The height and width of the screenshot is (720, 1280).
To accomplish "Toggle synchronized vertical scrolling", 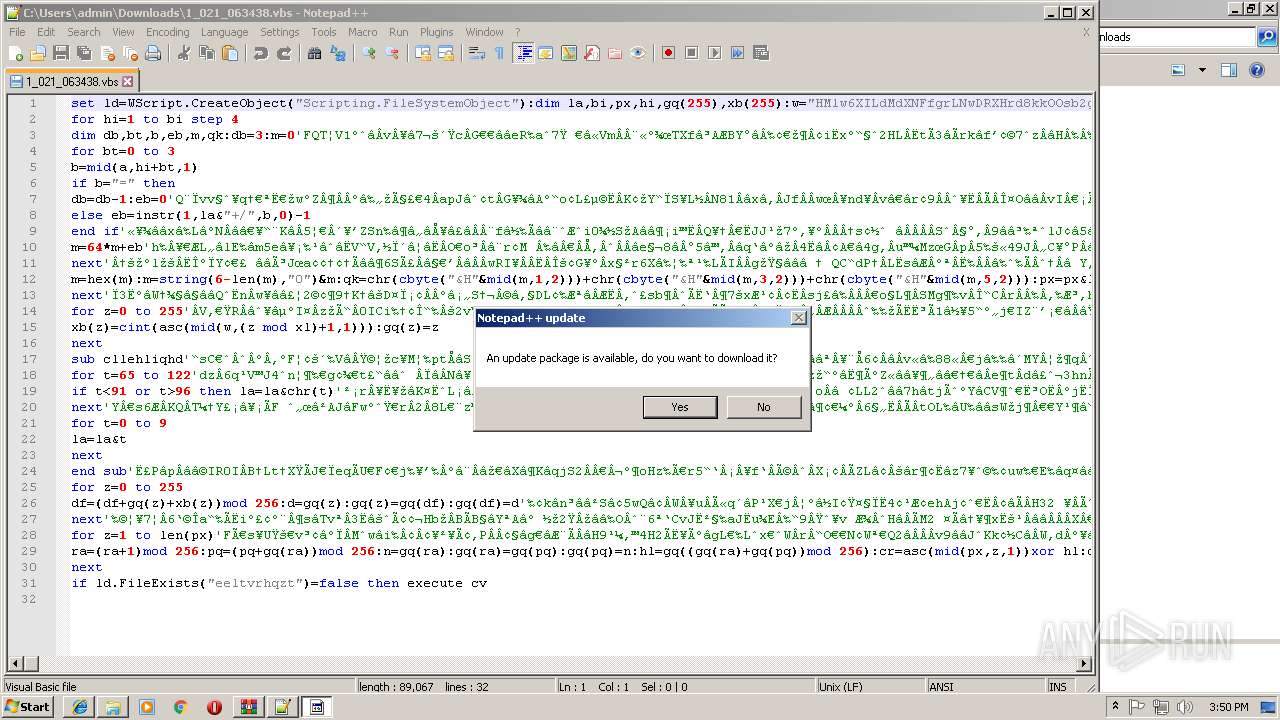I will (424, 53).
